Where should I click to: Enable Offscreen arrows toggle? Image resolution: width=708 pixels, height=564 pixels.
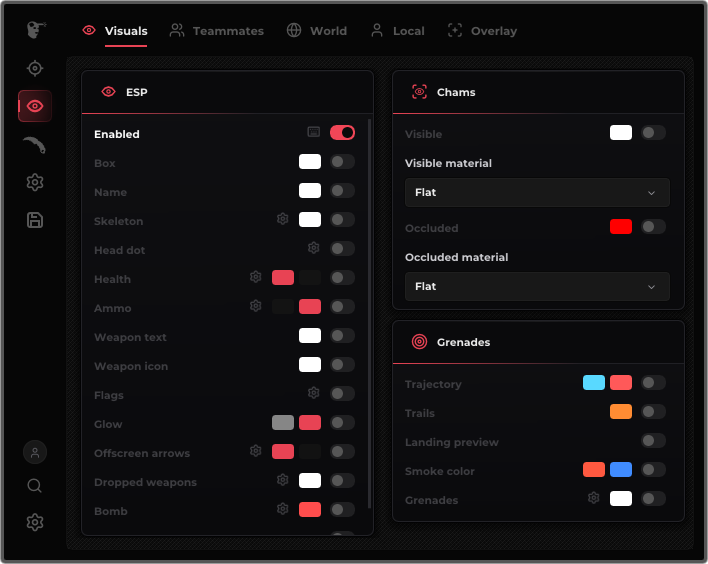click(x=342, y=452)
